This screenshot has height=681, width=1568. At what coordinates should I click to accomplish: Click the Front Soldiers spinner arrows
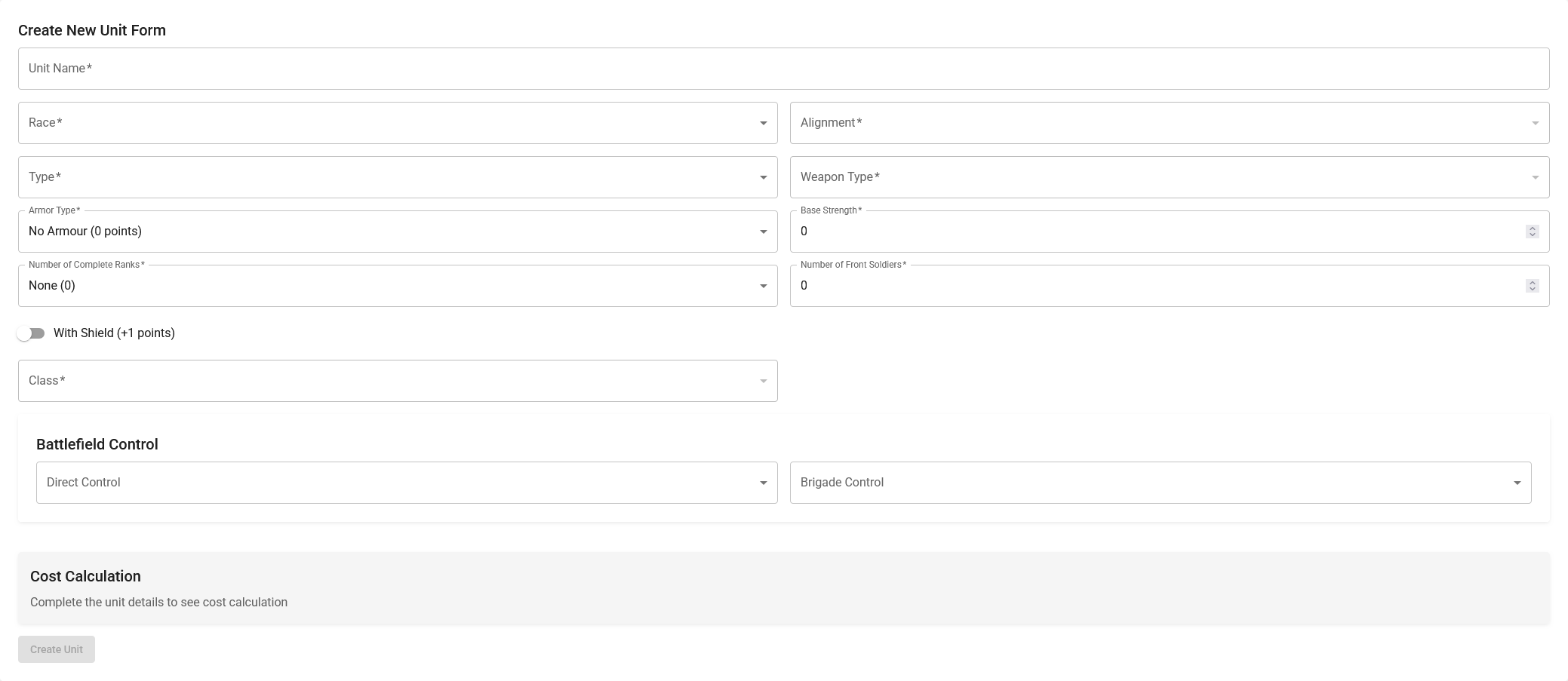pyautogui.click(x=1532, y=286)
